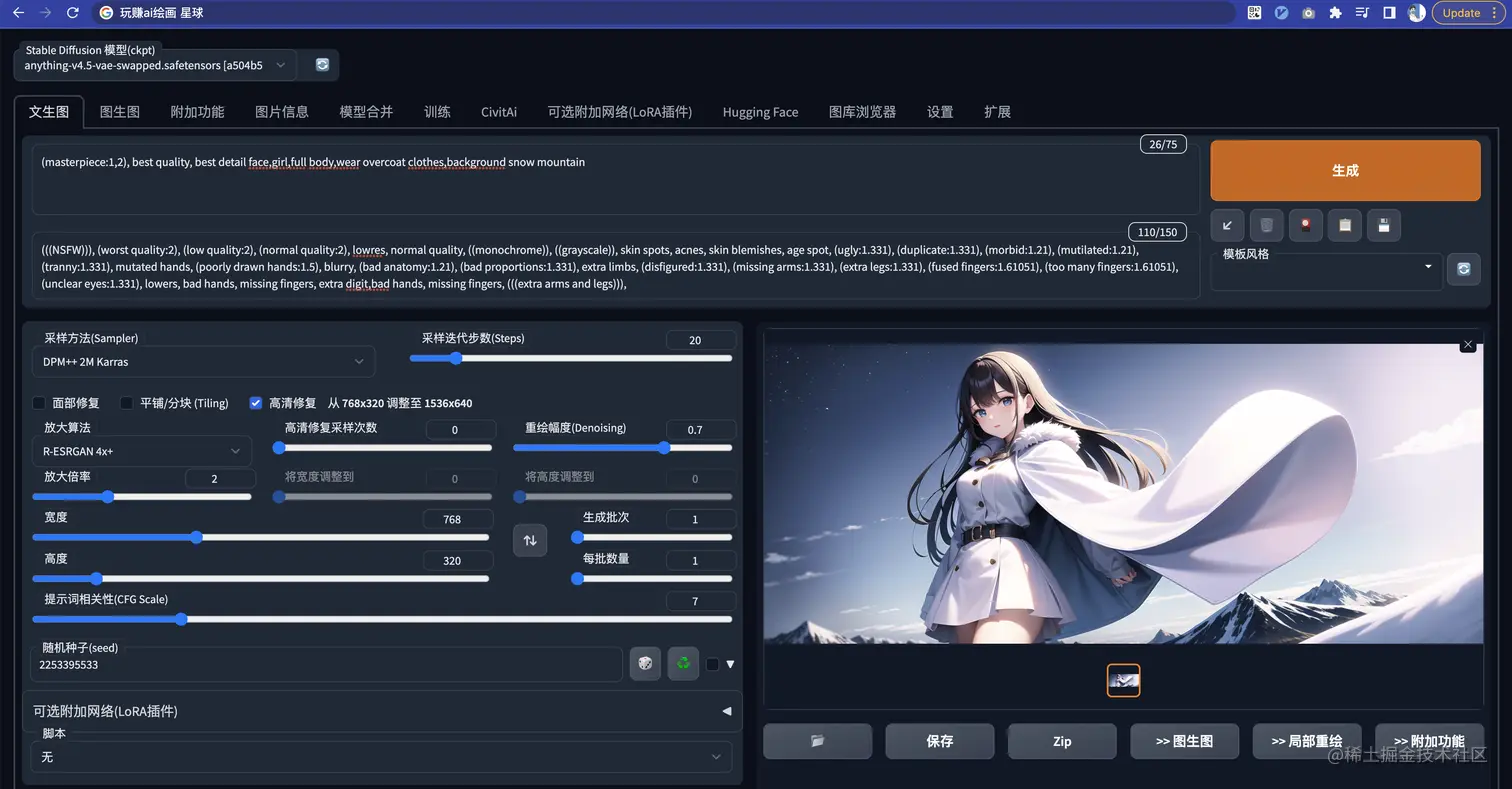Screen dimensions: 1512x789
Task: Open the output folder icon button
Action: click(x=817, y=741)
